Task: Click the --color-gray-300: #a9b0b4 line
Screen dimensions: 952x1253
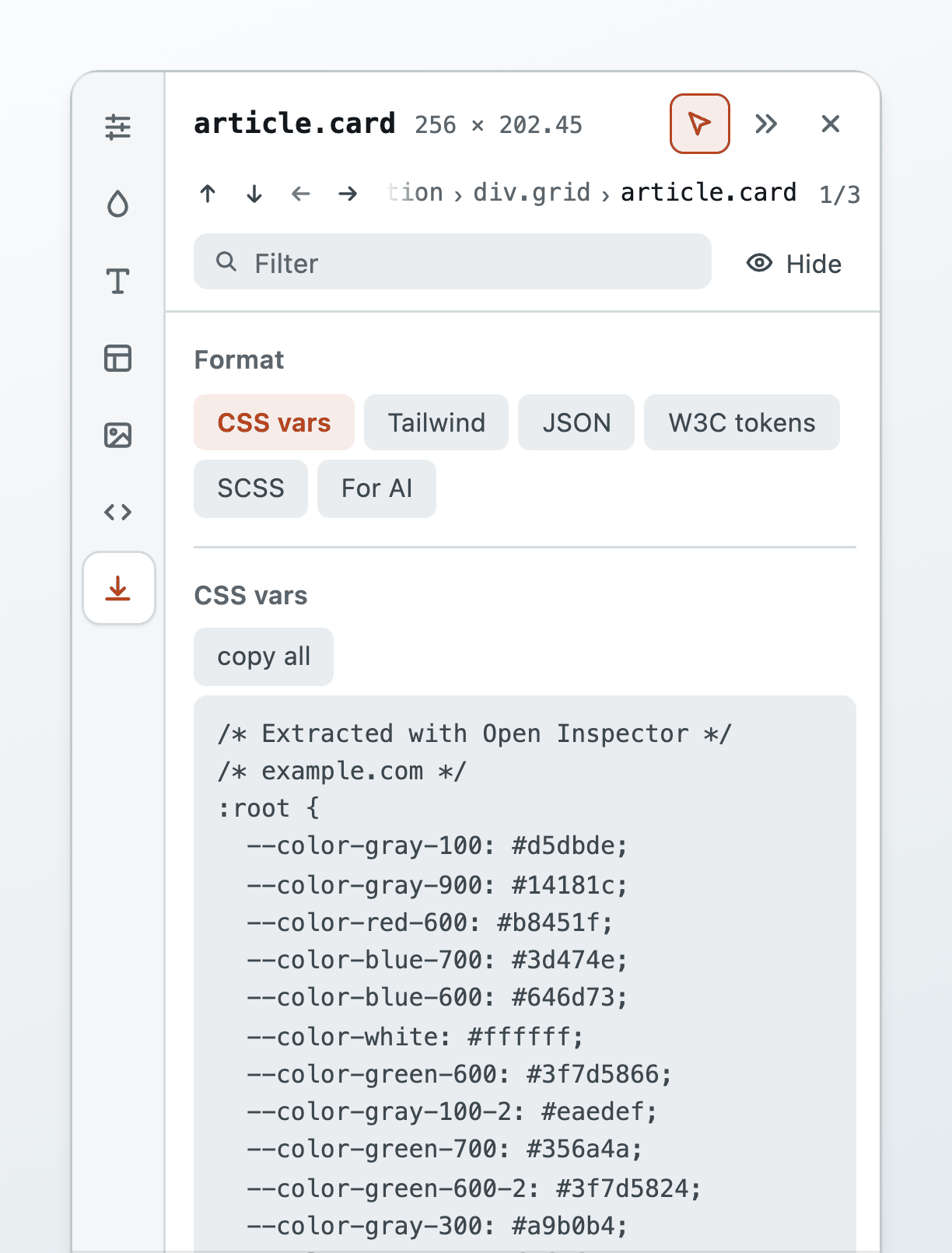Action: (437, 1226)
